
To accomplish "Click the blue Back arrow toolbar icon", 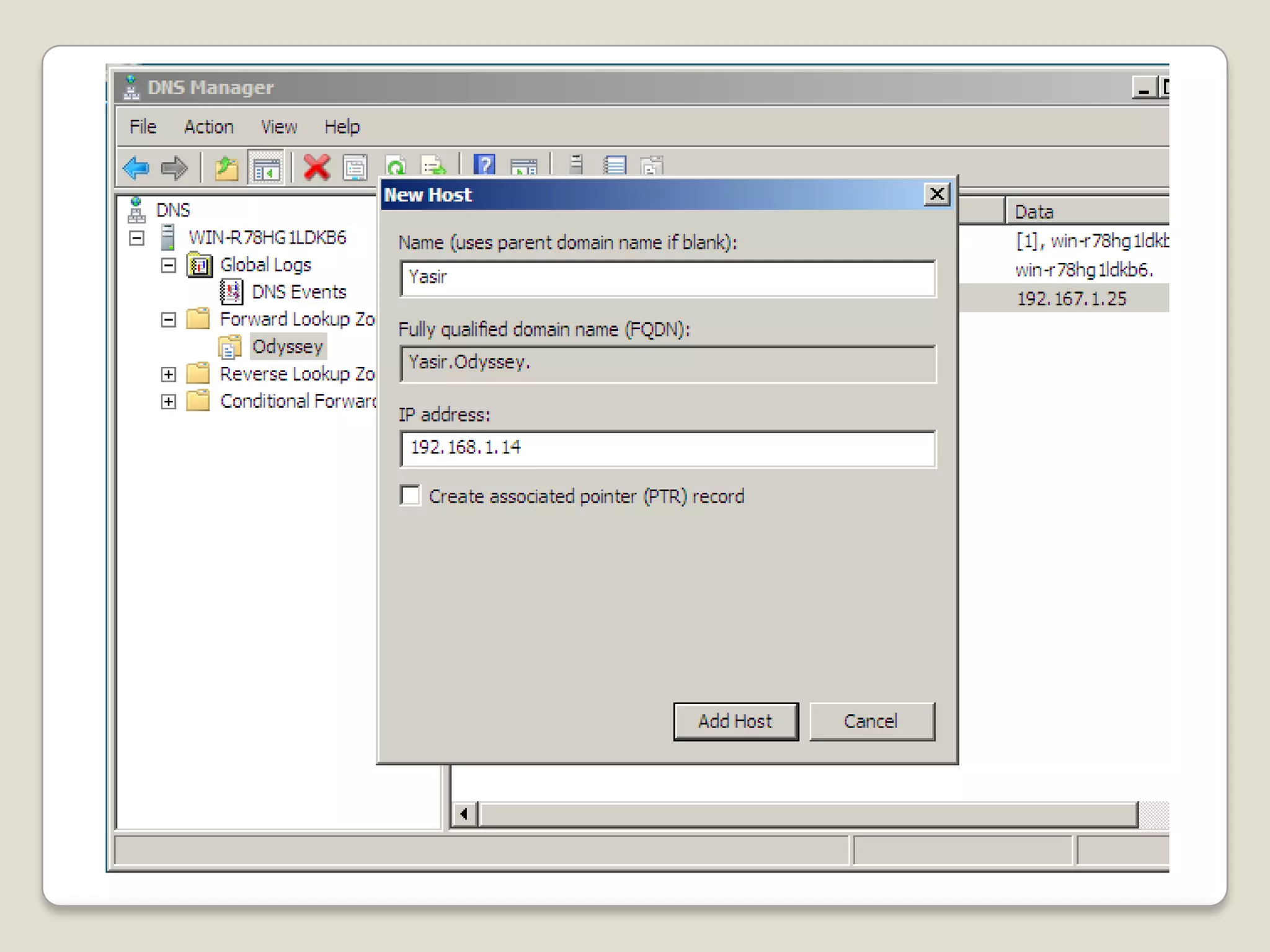I will [x=136, y=168].
